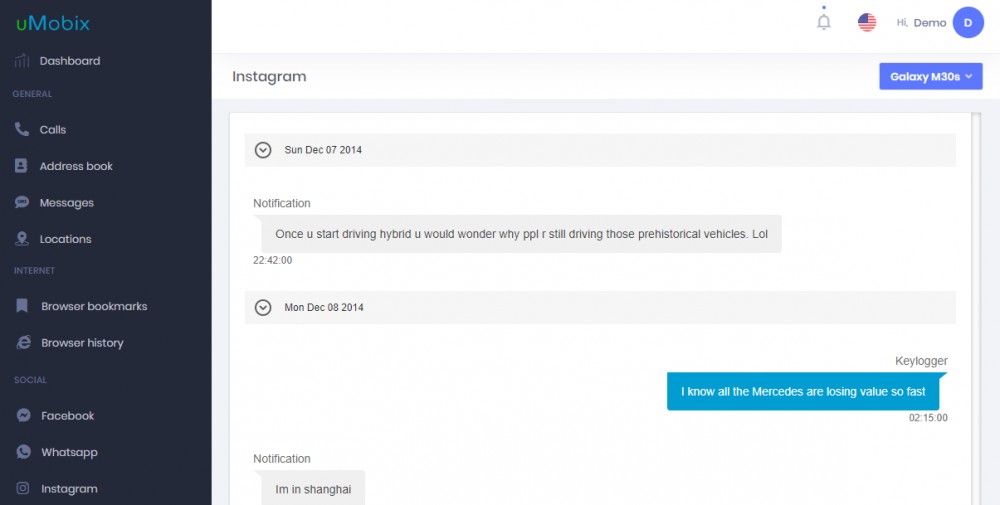The height and width of the screenshot is (505, 1000).
Task: Click the Messages SMS bubble icon
Action: tap(22, 202)
